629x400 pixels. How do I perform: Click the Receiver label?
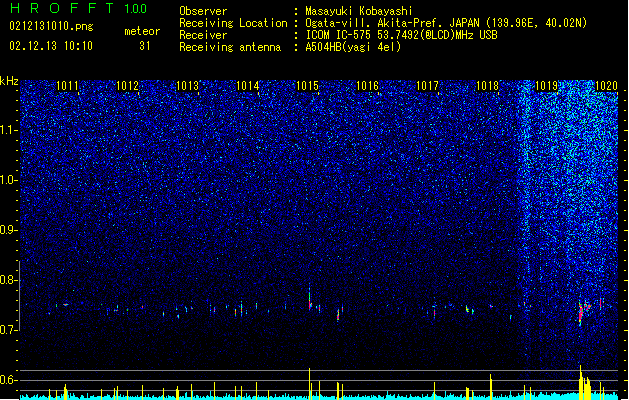203,35
